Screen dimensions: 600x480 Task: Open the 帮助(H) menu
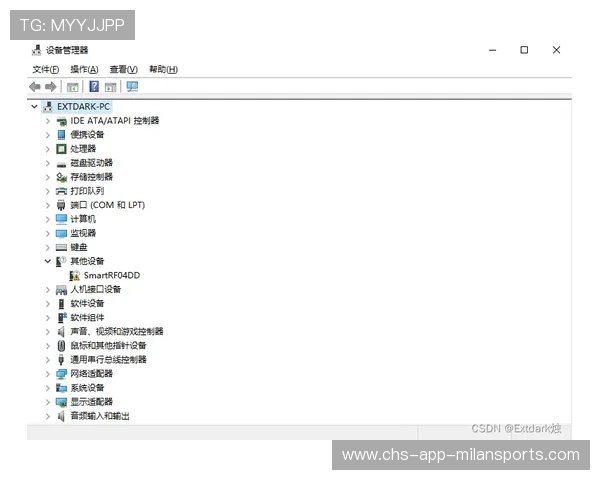point(163,69)
